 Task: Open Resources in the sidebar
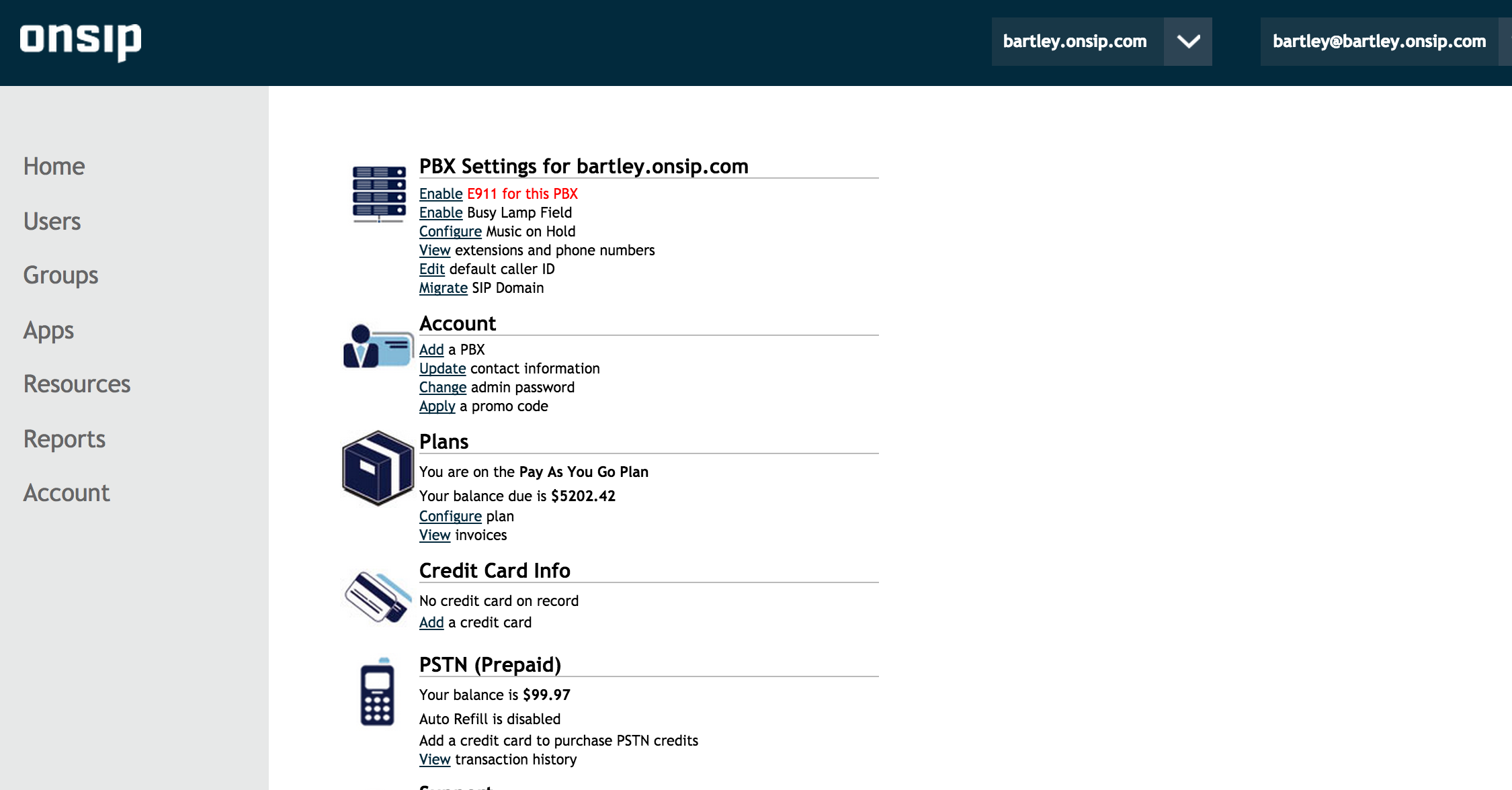click(77, 384)
